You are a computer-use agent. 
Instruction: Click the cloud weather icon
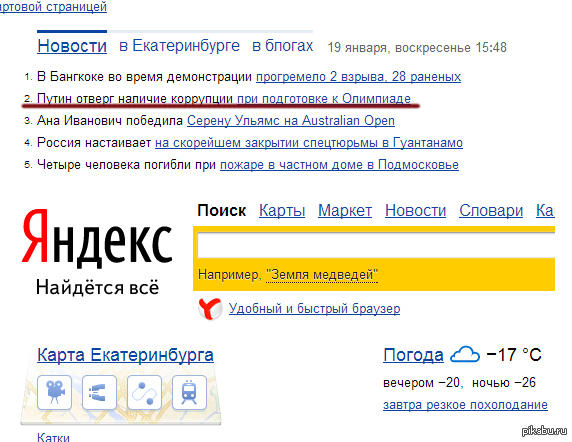(x=465, y=354)
